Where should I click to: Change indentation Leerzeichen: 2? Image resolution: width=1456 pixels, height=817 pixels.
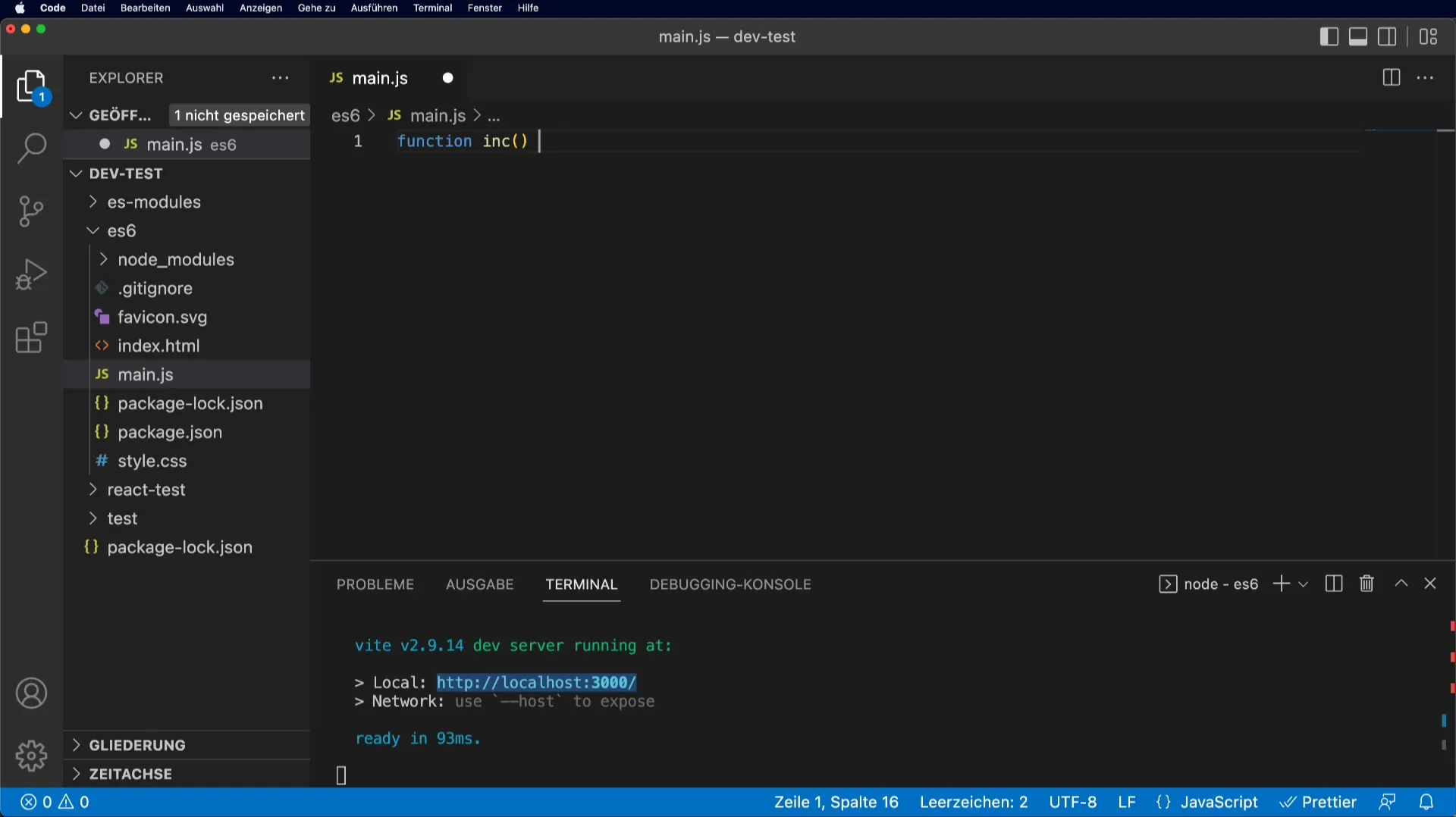point(974,802)
